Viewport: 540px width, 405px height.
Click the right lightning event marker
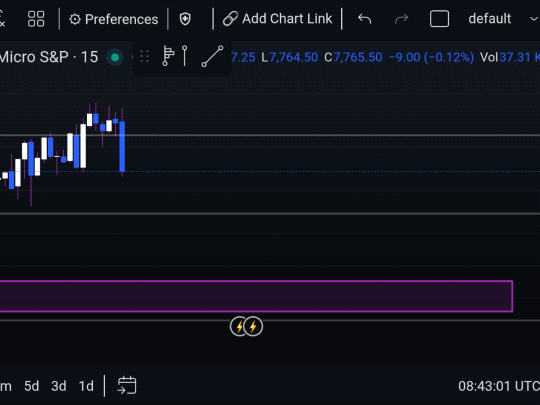click(253, 326)
